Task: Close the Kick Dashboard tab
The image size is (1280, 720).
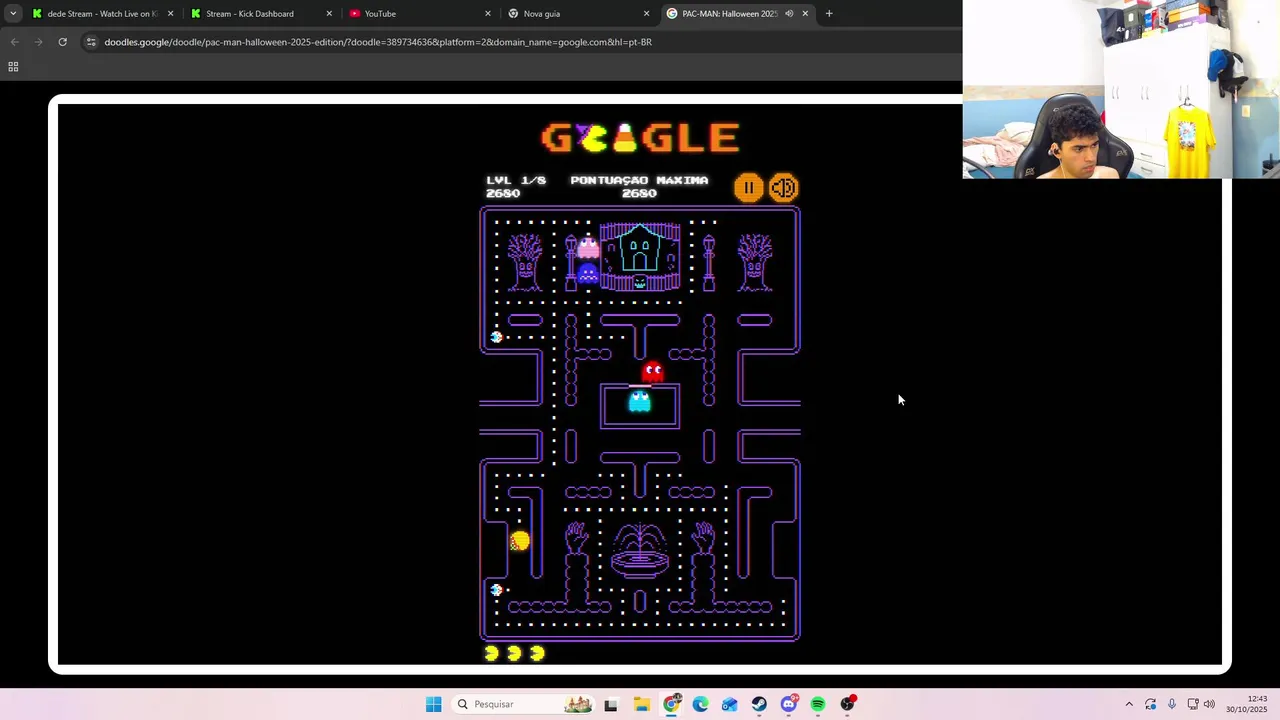Action: (x=329, y=14)
